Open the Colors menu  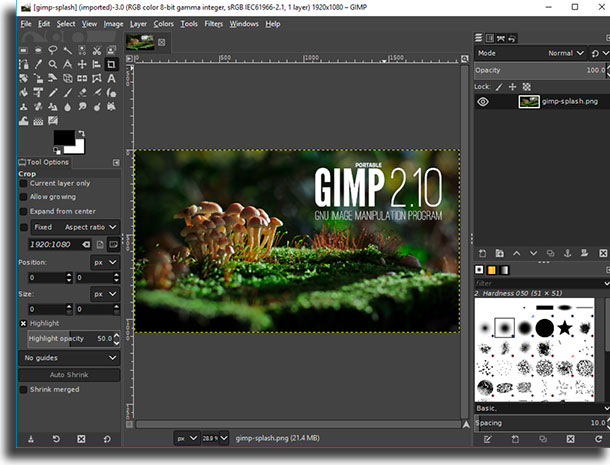(x=163, y=24)
